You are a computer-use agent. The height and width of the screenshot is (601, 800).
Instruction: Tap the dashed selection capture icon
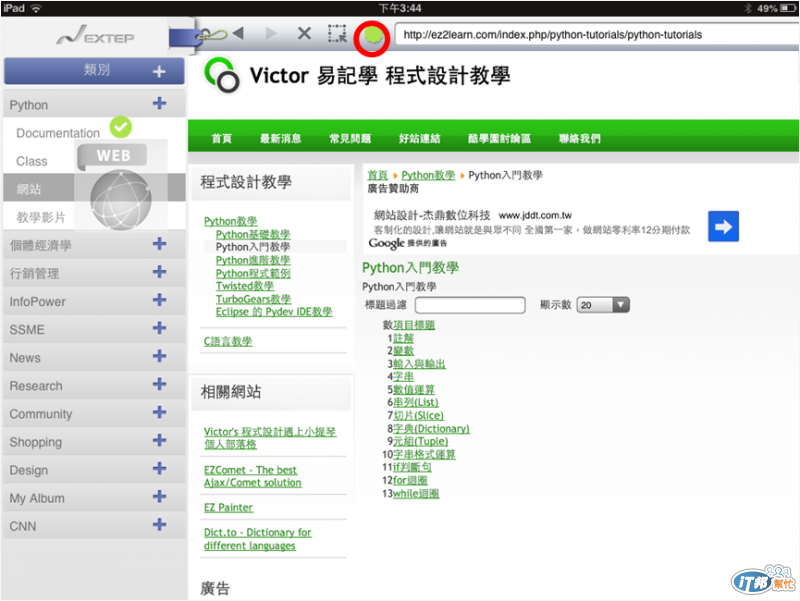pos(337,34)
